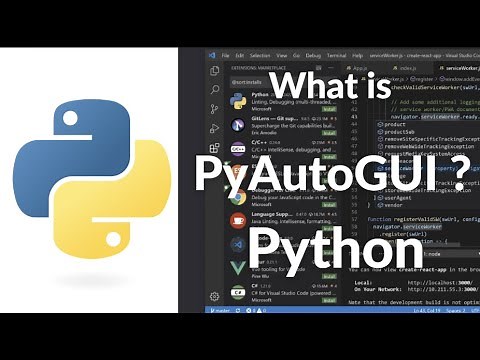Open the Go menu
Screen dimensions: 480x360
point(296,56)
